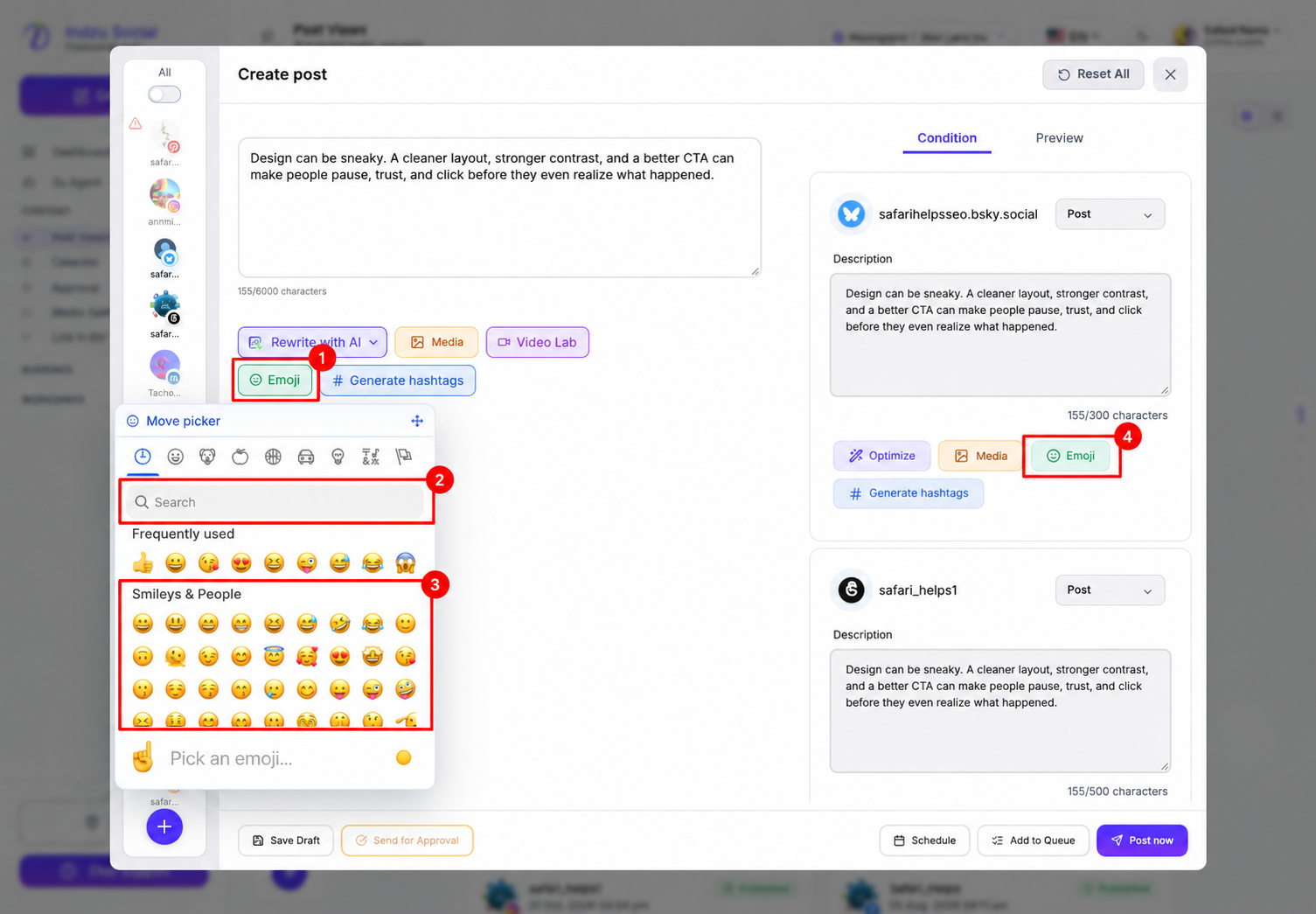Click Save Draft
Viewport: 1316px width, 914px height.
[x=286, y=841]
